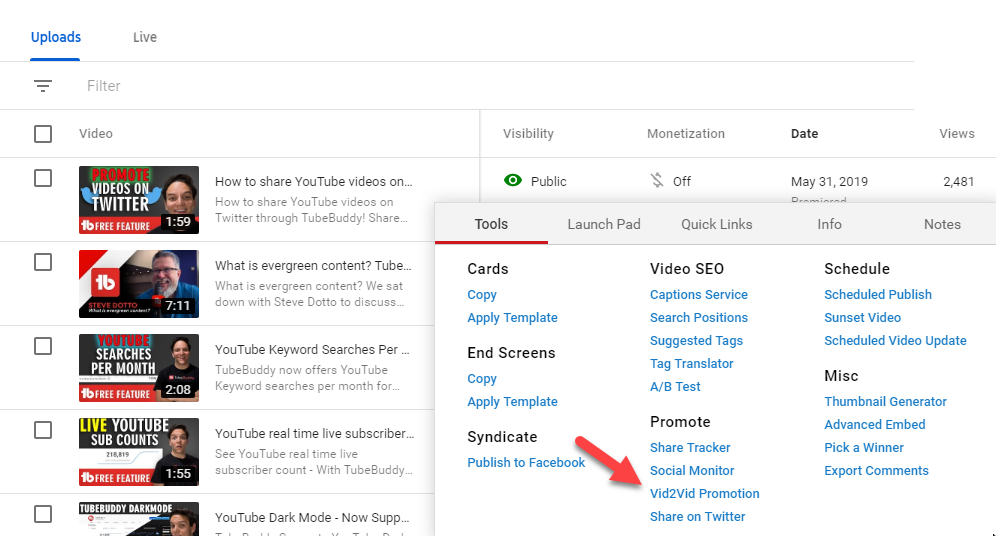Image resolution: width=996 pixels, height=536 pixels.
Task: Select the checkbox for the Twitter sharing video
Action: coord(43,178)
